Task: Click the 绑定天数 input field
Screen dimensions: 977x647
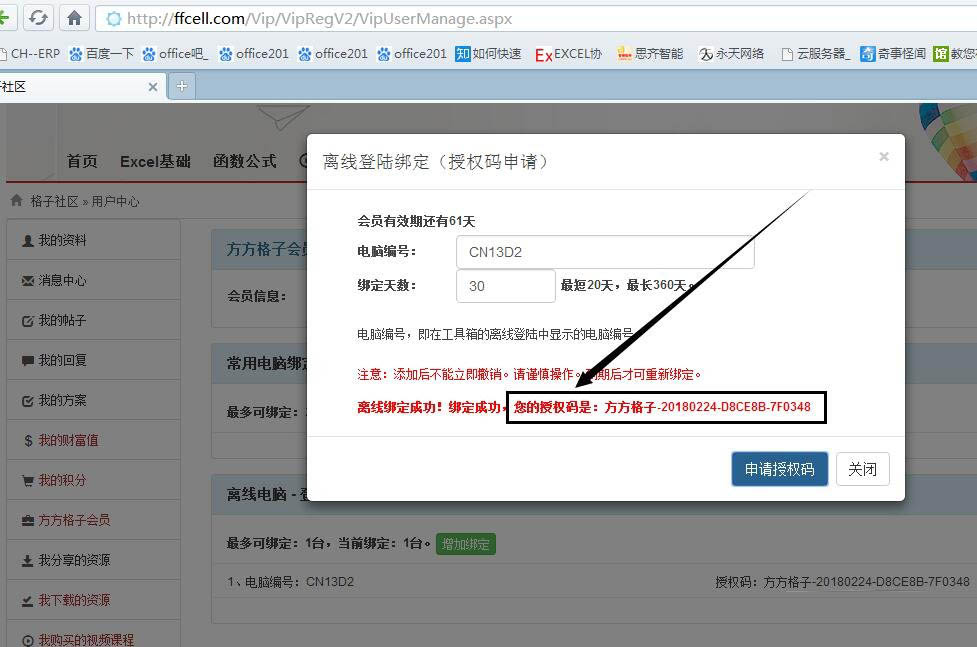Action: pos(505,285)
